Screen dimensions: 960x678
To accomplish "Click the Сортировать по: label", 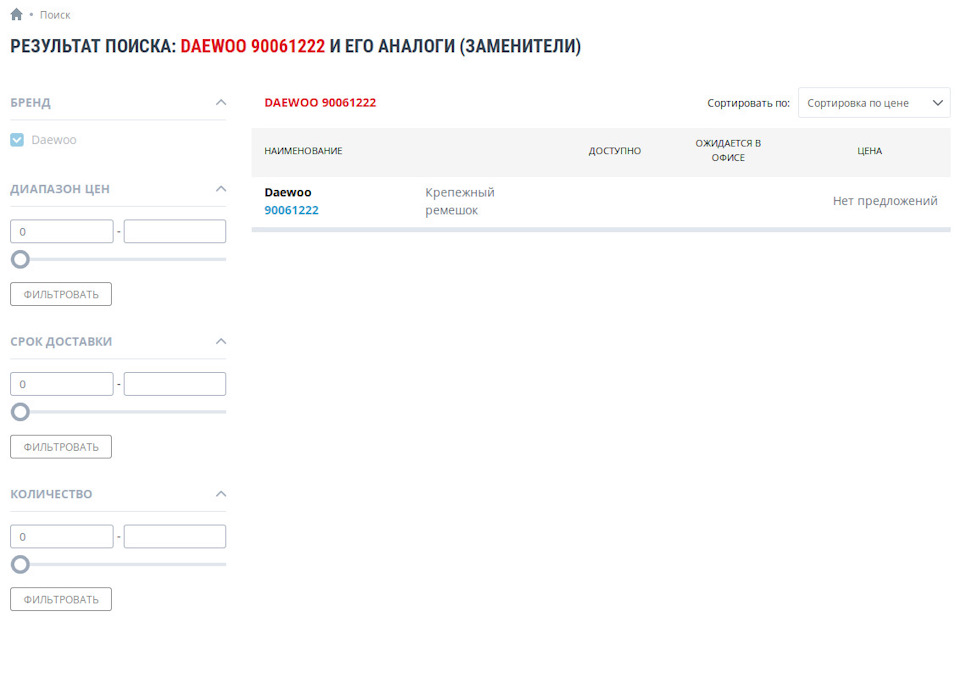I will (x=748, y=103).
